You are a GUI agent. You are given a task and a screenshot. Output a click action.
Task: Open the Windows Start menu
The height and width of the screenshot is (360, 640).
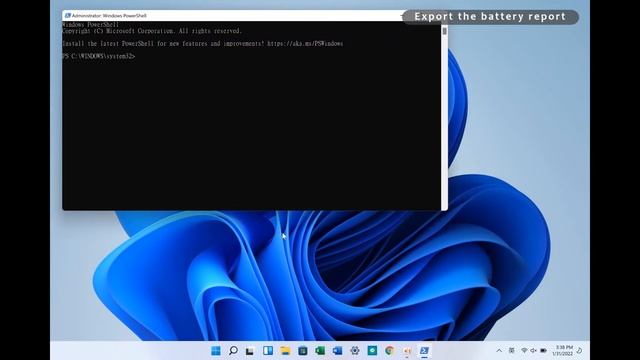(x=216, y=351)
